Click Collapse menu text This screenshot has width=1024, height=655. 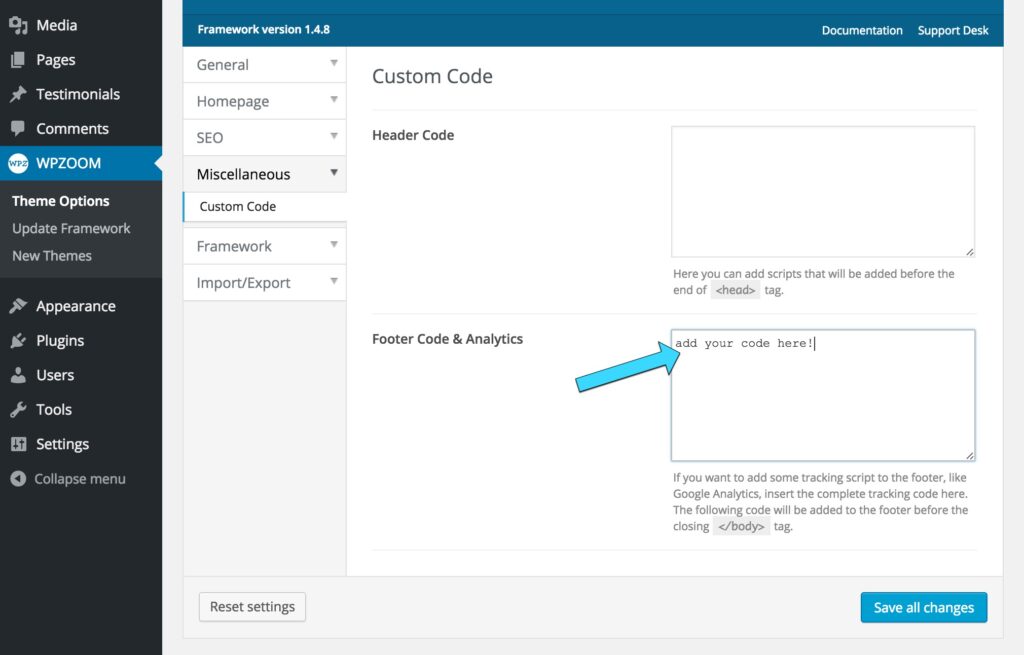pos(80,479)
